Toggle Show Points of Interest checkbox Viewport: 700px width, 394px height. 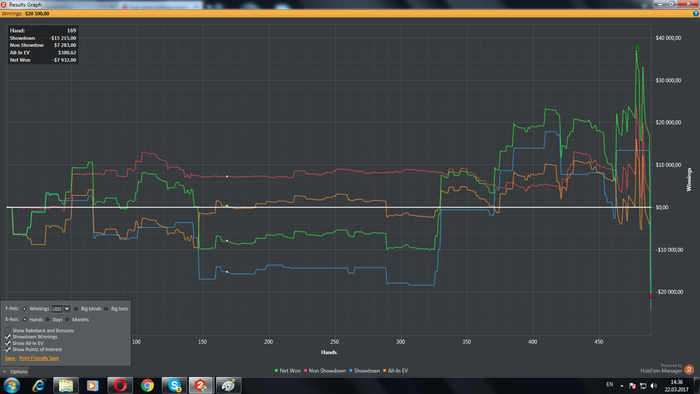click(8, 349)
